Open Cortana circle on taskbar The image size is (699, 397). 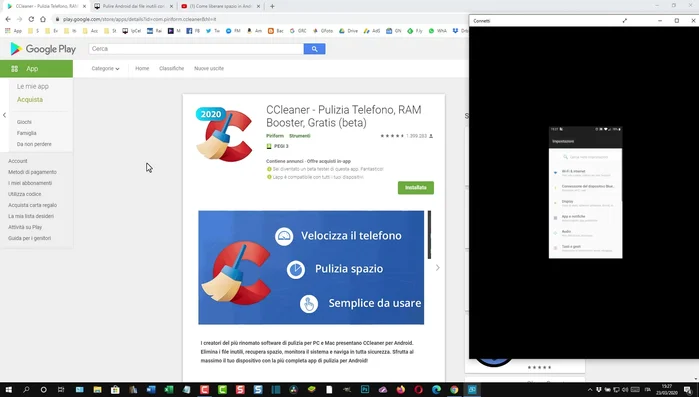coord(43,389)
